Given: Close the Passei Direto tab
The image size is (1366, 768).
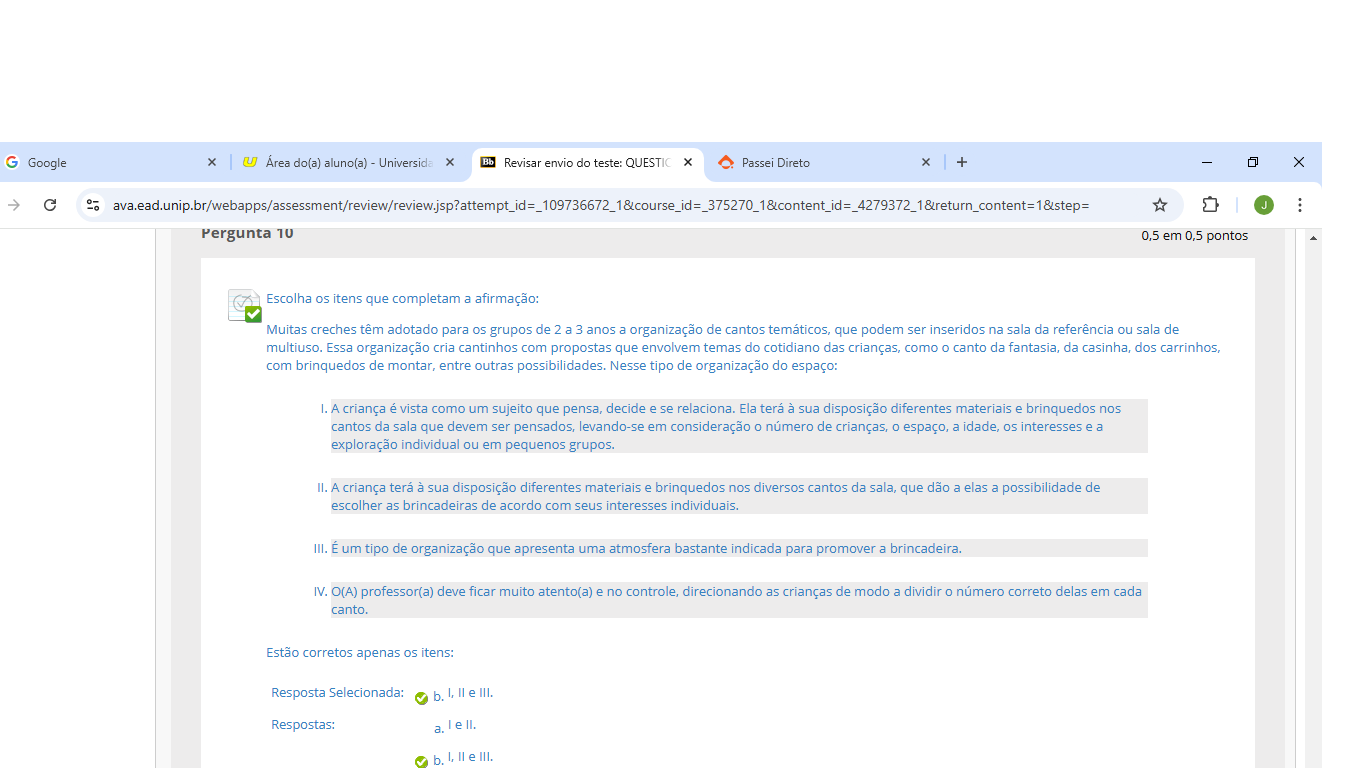Looking at the screenshot, I should point(926,162).
